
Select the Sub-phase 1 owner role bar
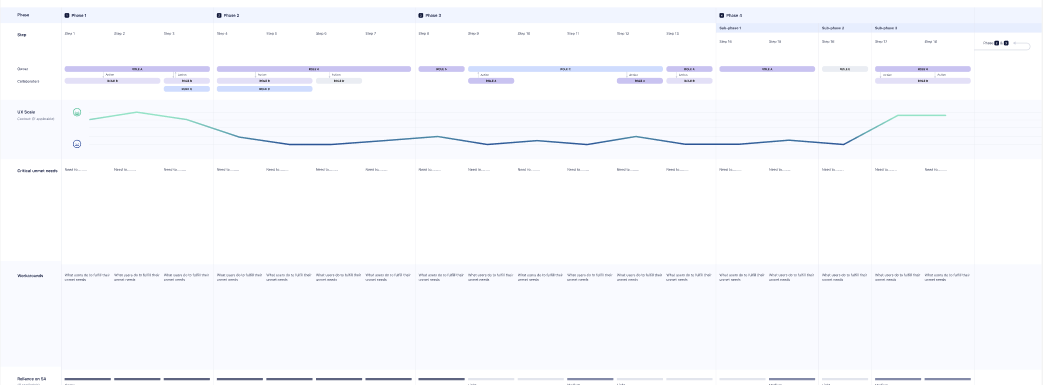tap(767, 68)
